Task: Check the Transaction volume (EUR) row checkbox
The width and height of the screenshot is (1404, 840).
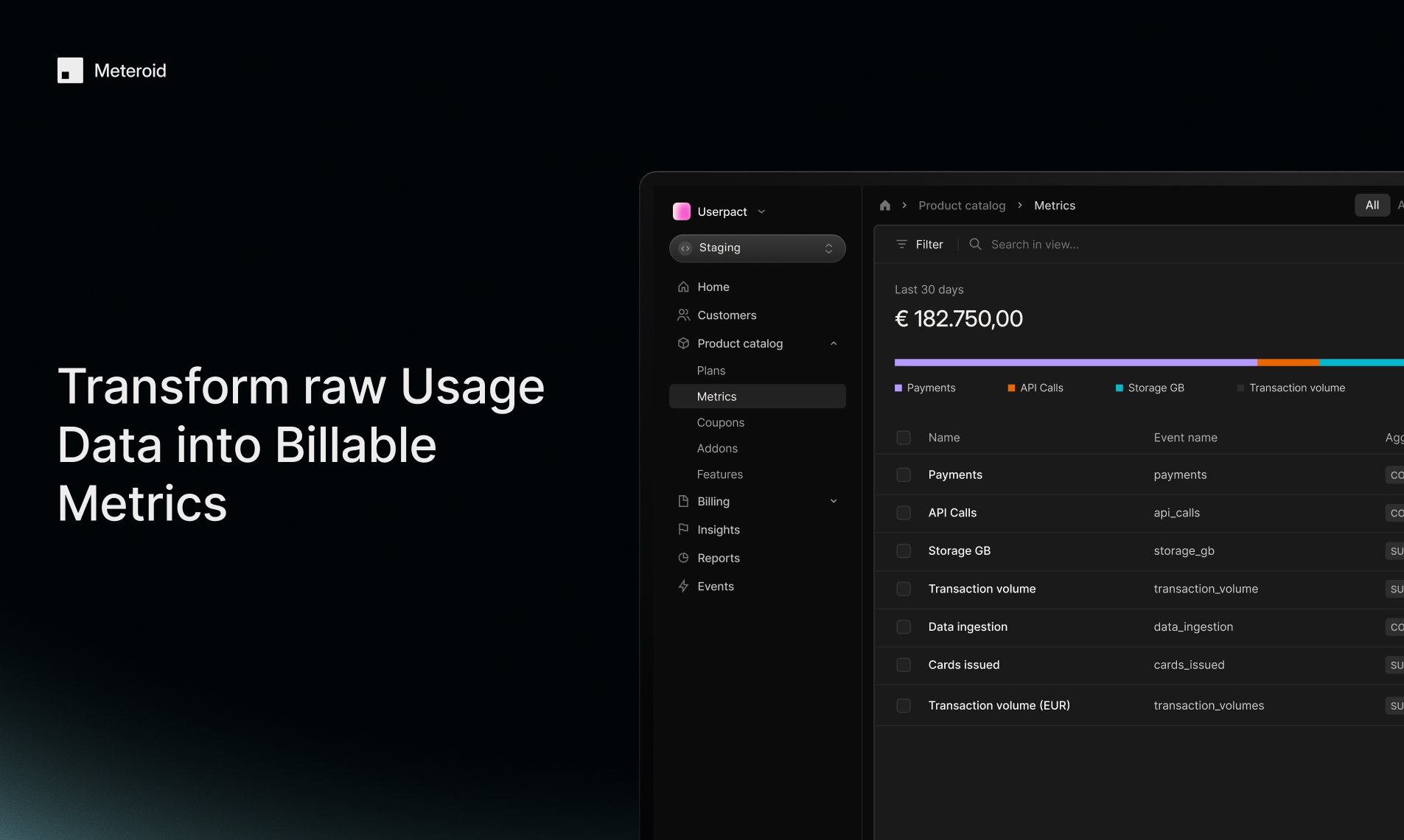Action: [904, 706]
